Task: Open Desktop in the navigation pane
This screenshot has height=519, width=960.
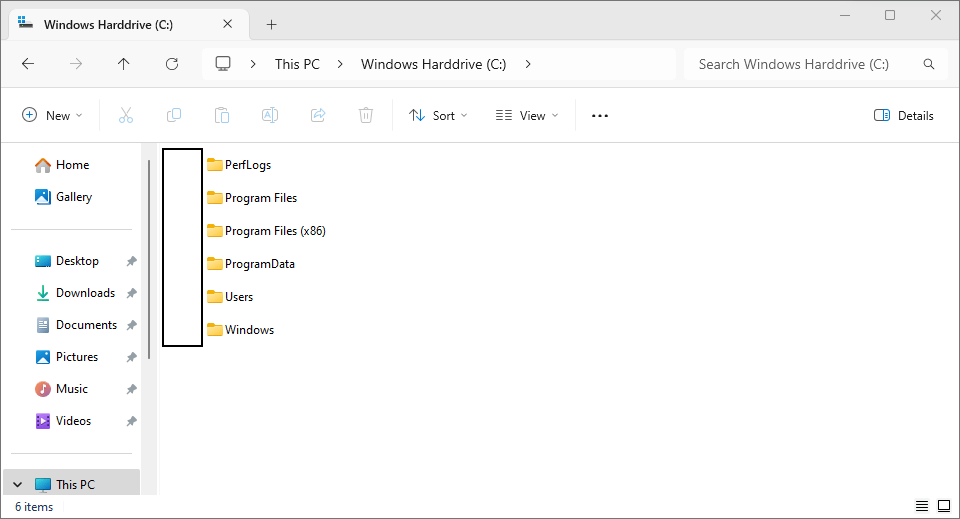Action: (67, 261)
